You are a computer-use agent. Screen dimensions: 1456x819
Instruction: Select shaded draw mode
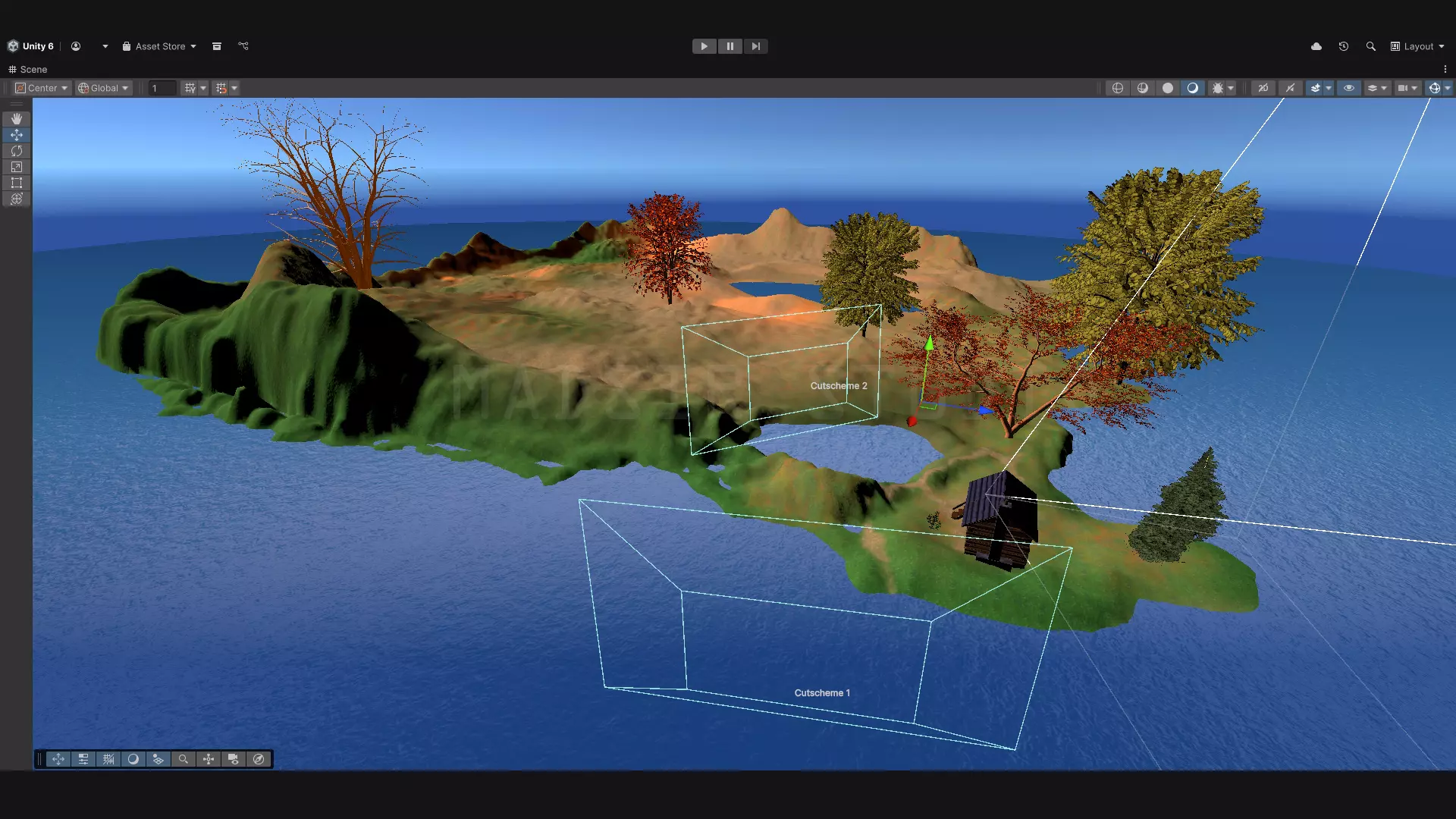coord(1193,88)
